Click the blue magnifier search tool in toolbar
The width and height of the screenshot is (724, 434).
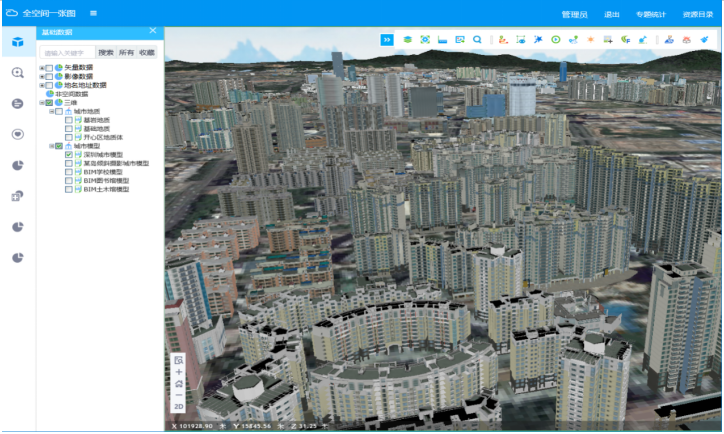click(x=477, y=40)
